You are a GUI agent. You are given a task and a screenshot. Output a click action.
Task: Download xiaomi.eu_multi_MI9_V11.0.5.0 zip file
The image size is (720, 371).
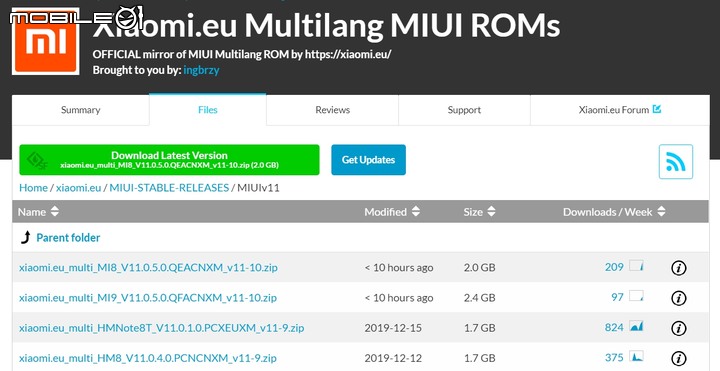pos(148,298)
